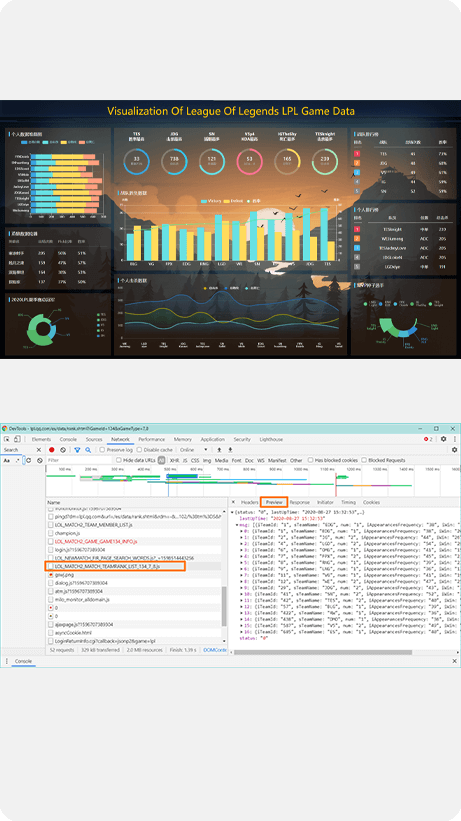Activate the inspect element picker icon

6,439
